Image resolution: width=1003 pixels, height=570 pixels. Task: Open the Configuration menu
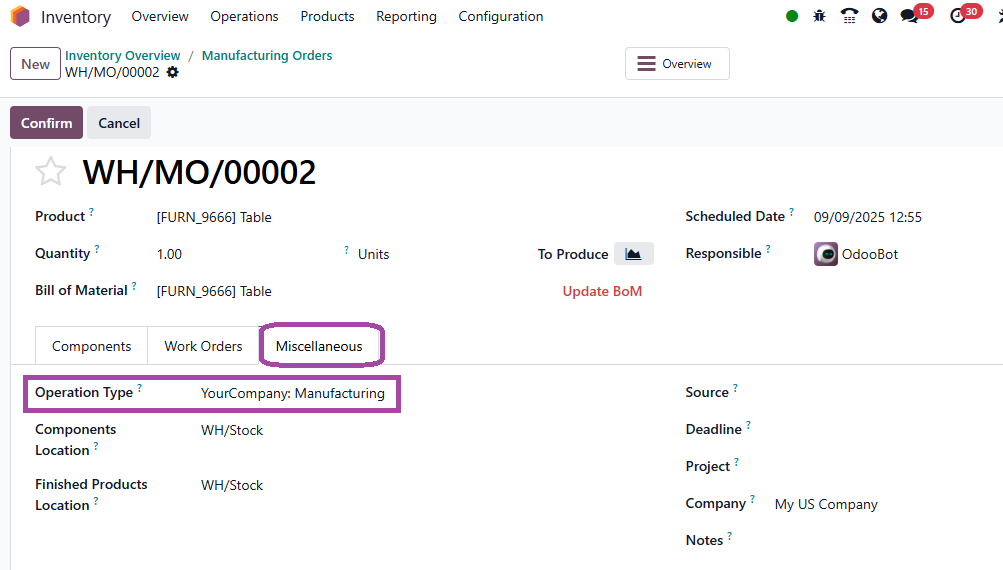coord(501,17)
